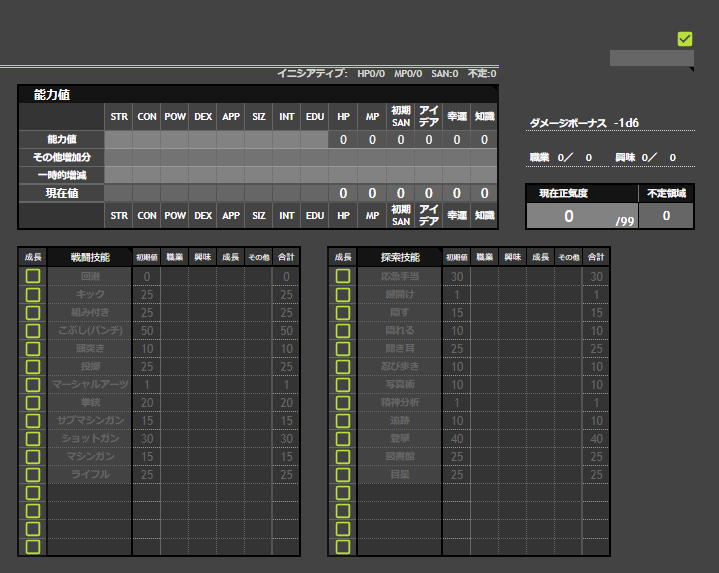Select the ショットガン skill name cell
The width and height of the screenshot is (719, 573).
pyautogui.click(x=90, y=438)
